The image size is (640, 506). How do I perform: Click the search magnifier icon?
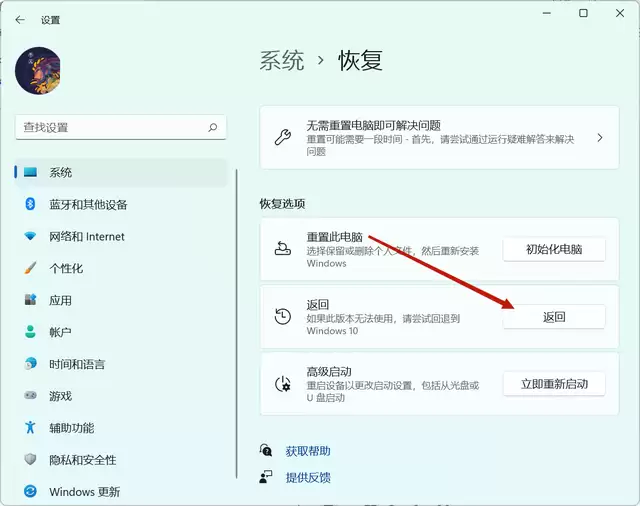click(x=212, y=128)
